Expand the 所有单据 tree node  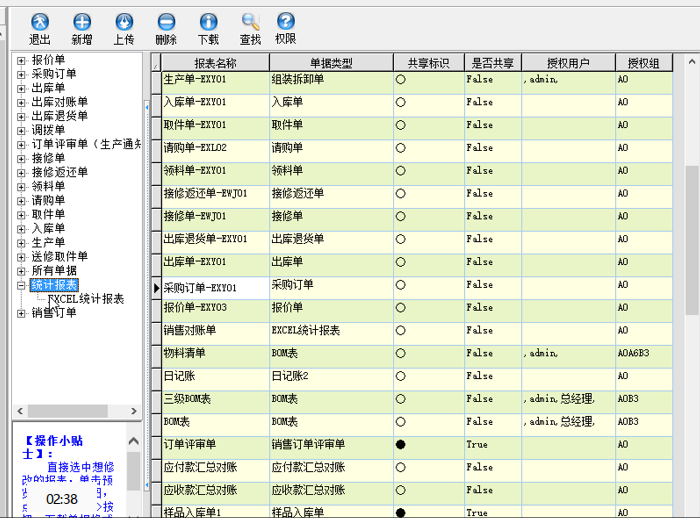tap(21, 271)
